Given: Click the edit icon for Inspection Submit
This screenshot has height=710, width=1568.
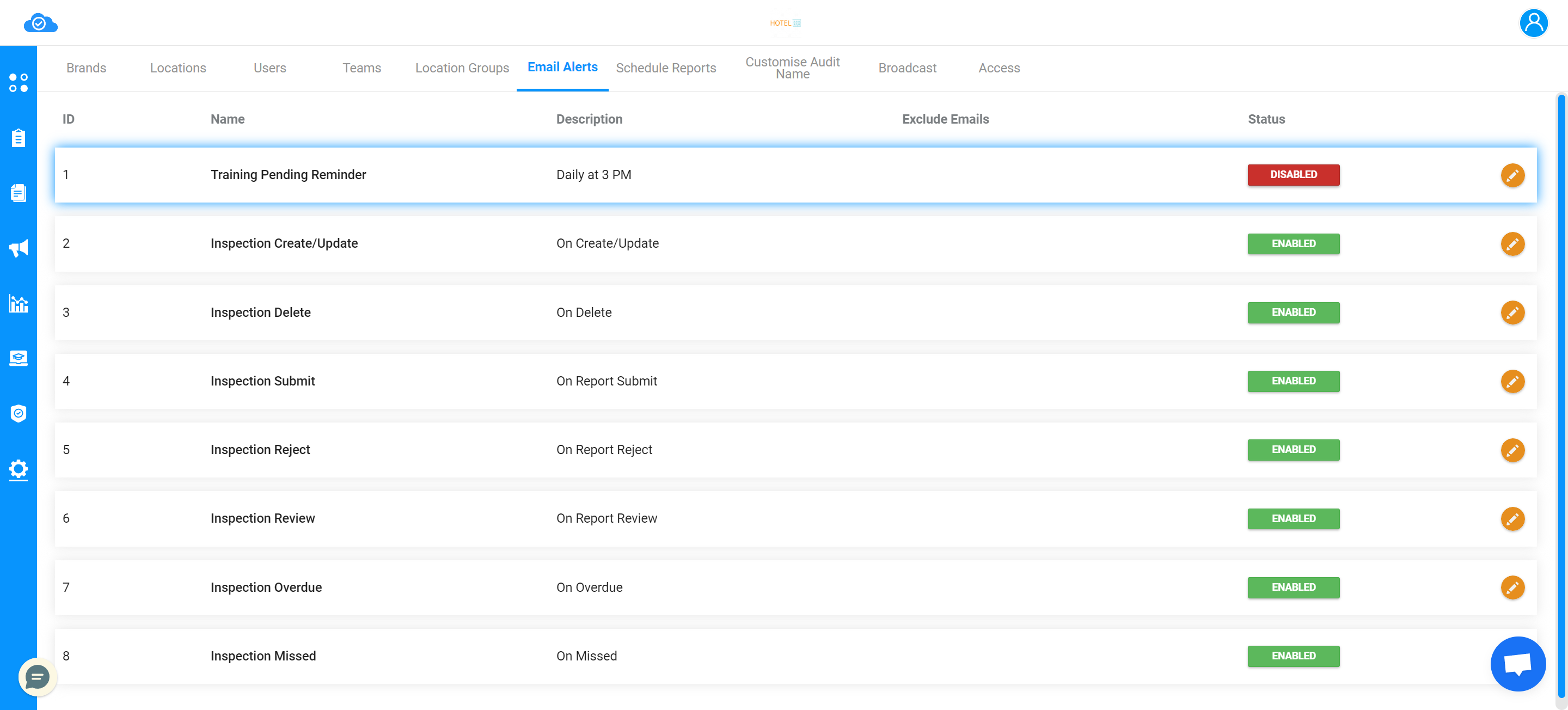Looking at the screenshot, I should 1511,381.
